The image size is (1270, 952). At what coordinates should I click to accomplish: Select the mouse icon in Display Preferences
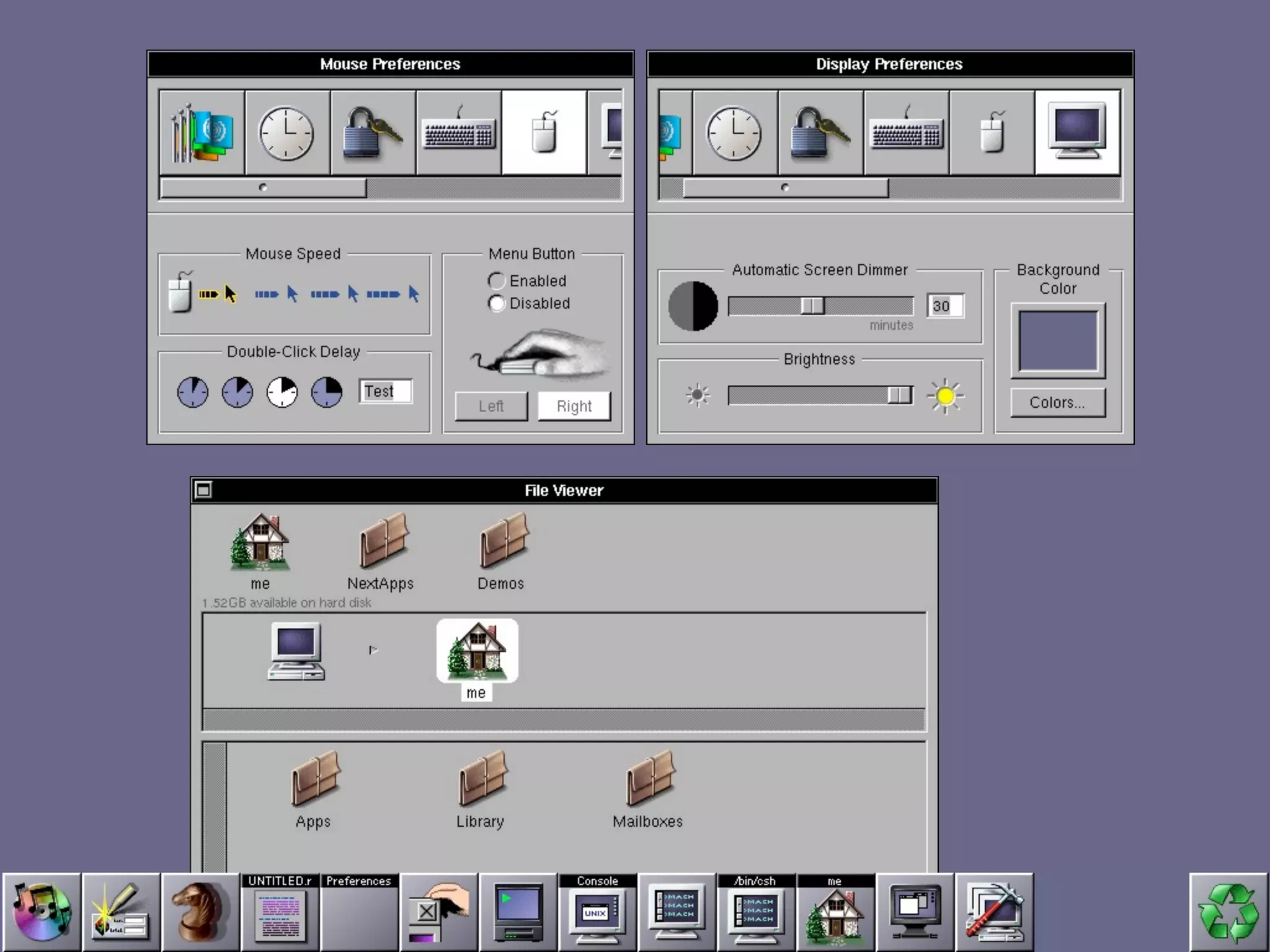click(x=992, y=133)
